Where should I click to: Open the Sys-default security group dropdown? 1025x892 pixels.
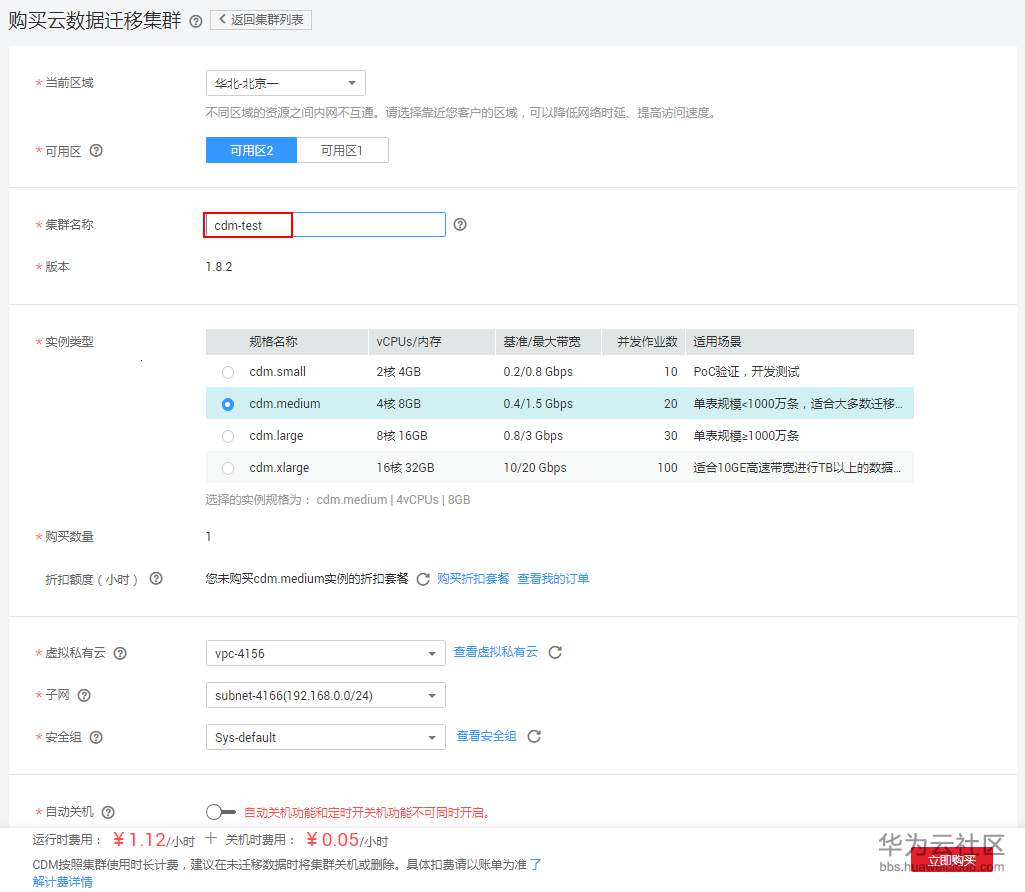point(326,737)
